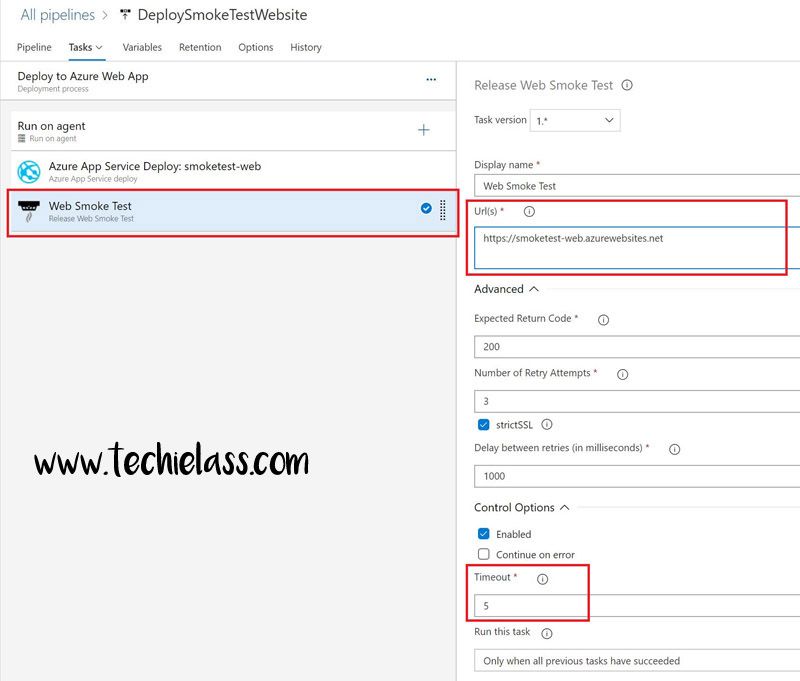Viewport: 800px width, 681px height.
Task: Show info for Expected Return Code
Action: tap(603, 320)
